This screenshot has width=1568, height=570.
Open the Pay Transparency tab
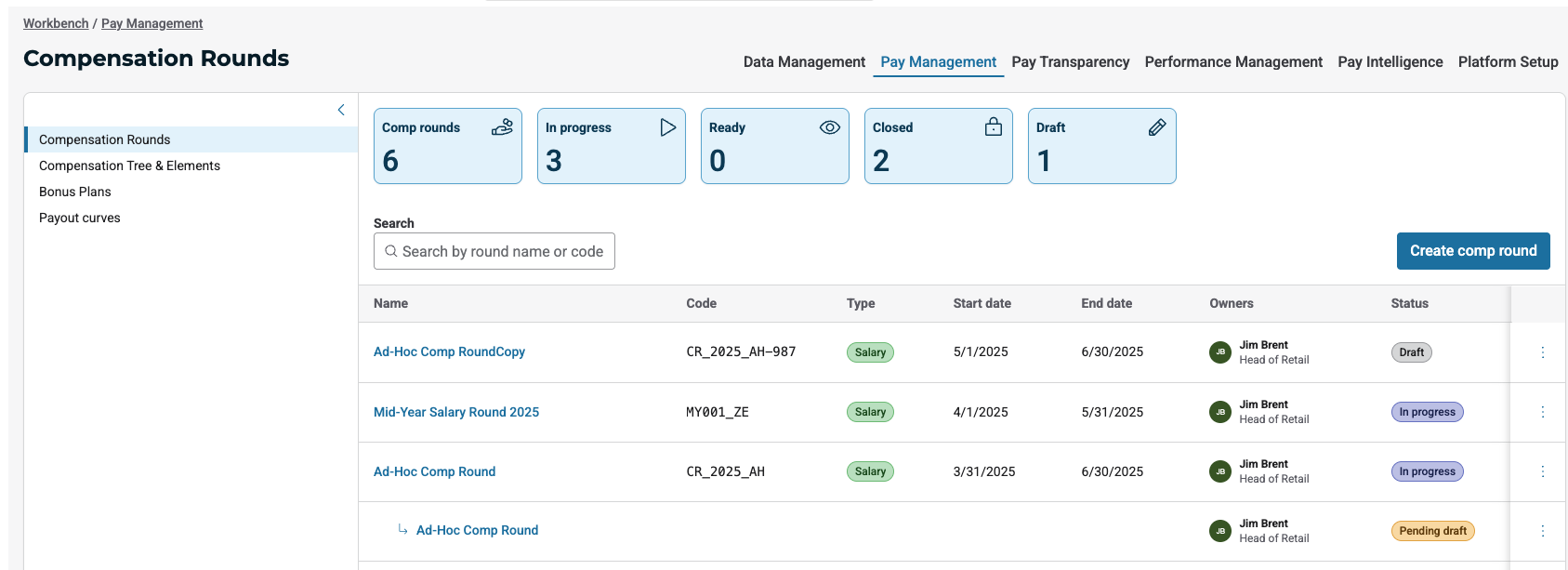click(1070, 62)
